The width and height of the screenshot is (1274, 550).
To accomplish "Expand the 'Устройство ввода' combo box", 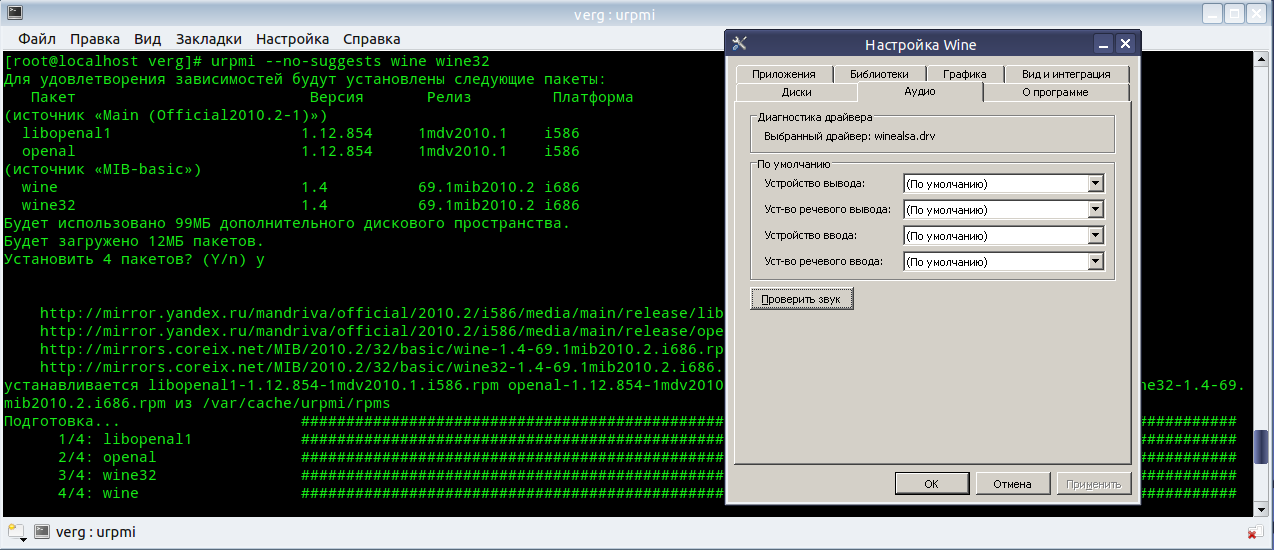I will coord(1095,236).
